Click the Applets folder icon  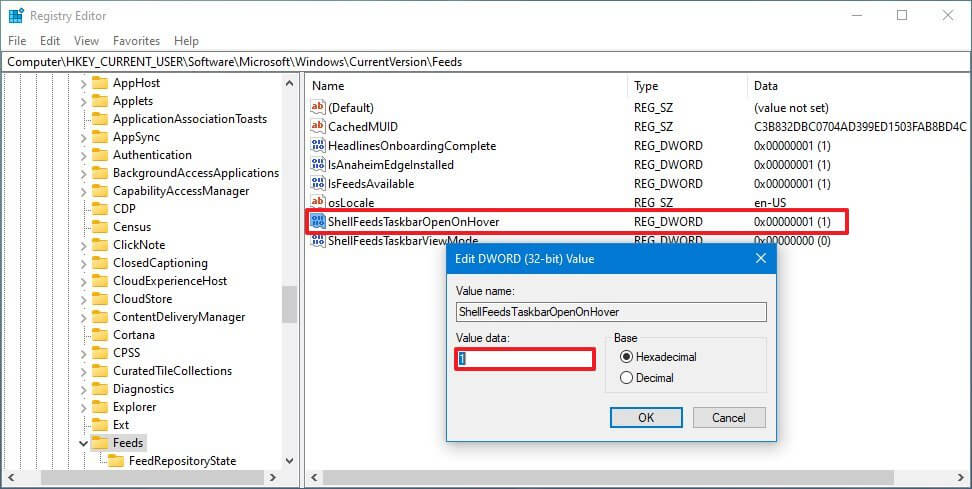click(100, 100)
